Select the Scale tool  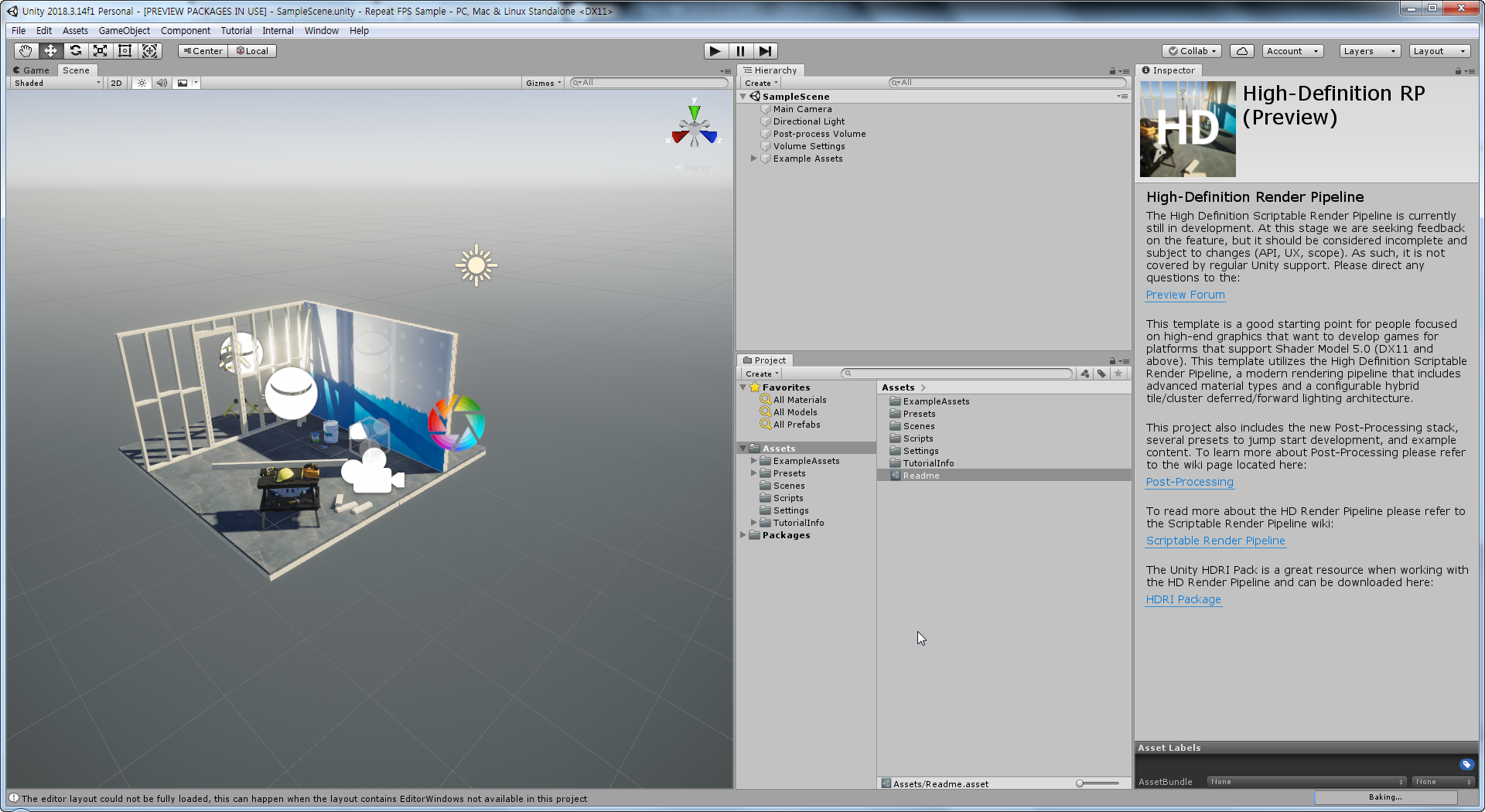tap(100, 51)
